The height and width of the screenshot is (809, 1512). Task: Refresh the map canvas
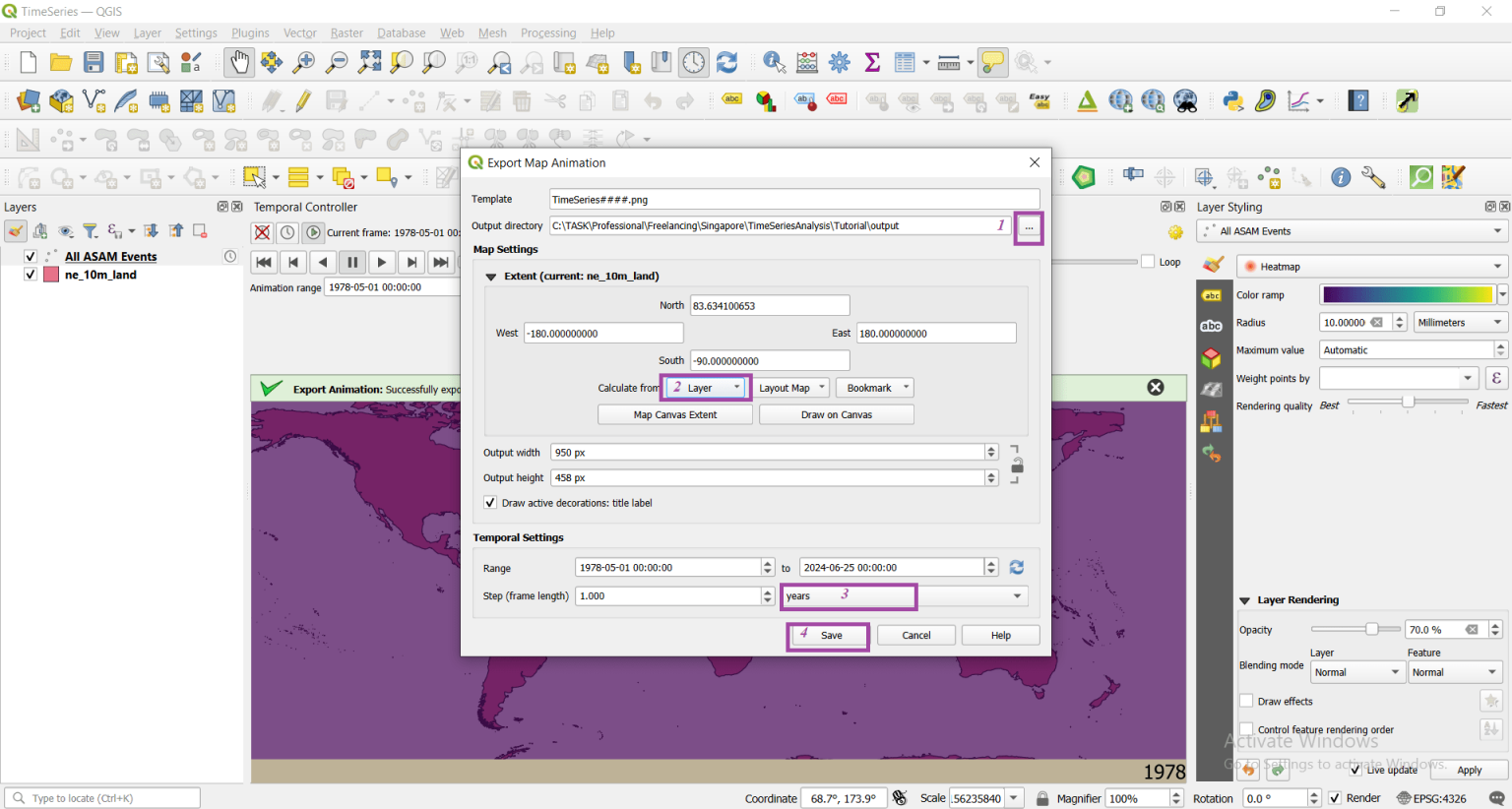726,61
